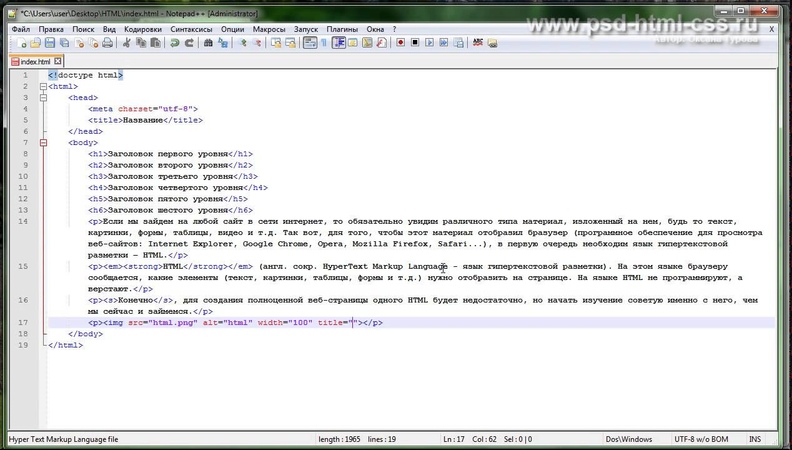Click the Undo arrow icon
792x450 pixels.
point(174,44)
